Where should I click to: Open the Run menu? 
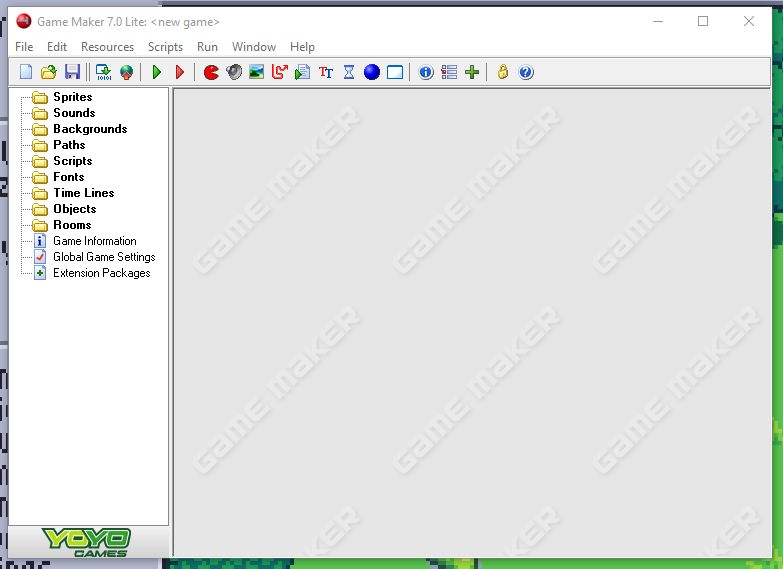[207, 46]
